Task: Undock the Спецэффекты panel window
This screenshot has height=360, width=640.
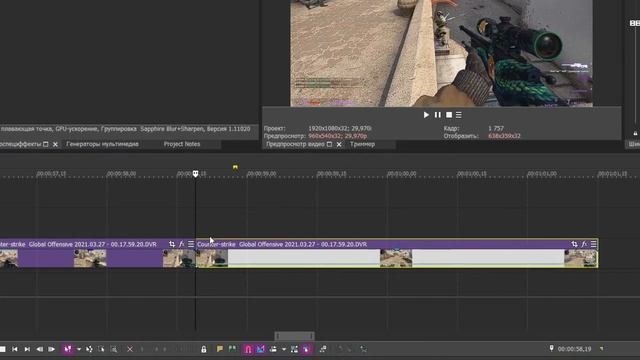Action: [x=46, y=144]
